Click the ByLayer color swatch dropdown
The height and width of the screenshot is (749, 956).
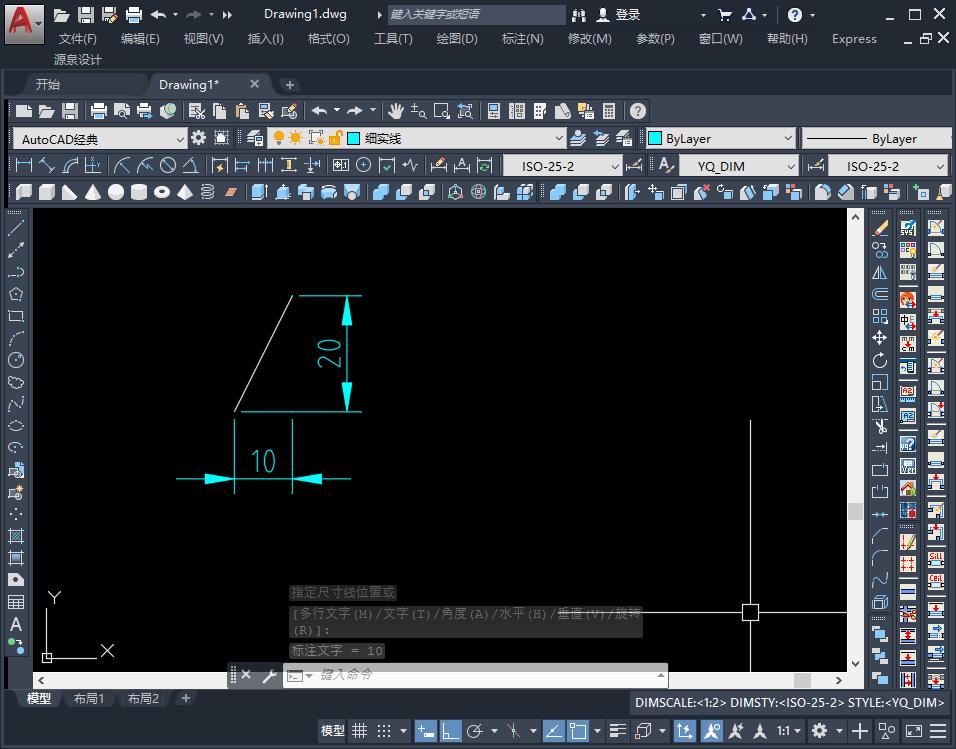click(x=720, y=138)
